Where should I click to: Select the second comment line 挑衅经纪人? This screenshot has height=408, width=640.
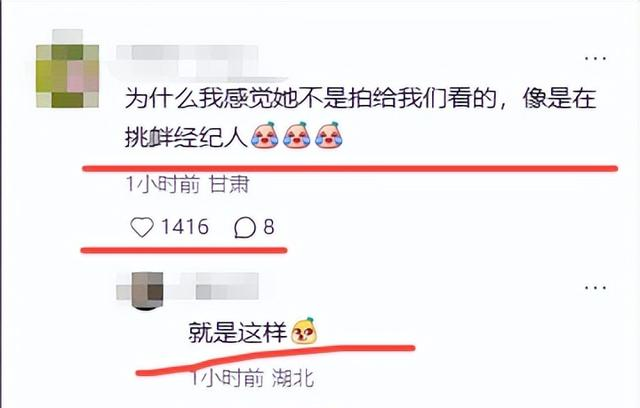pos(186,137)
